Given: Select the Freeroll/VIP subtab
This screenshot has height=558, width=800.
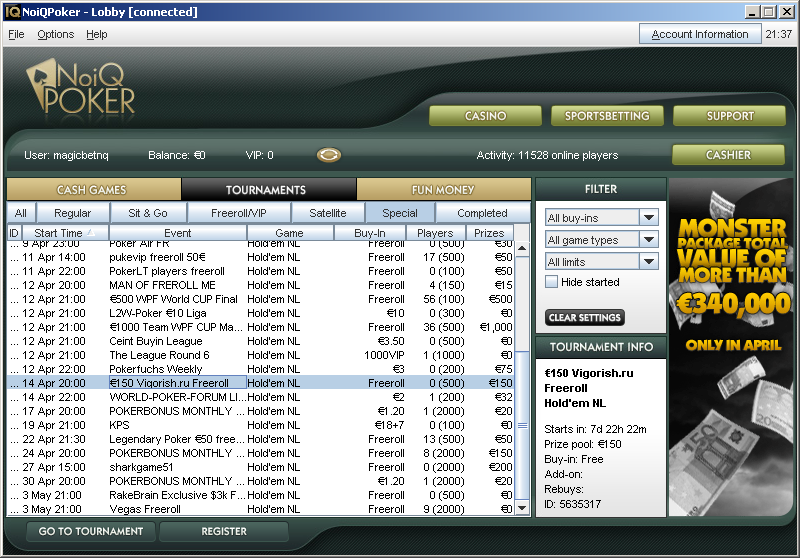Looking at the screenshot, I should tap(239, 213).
